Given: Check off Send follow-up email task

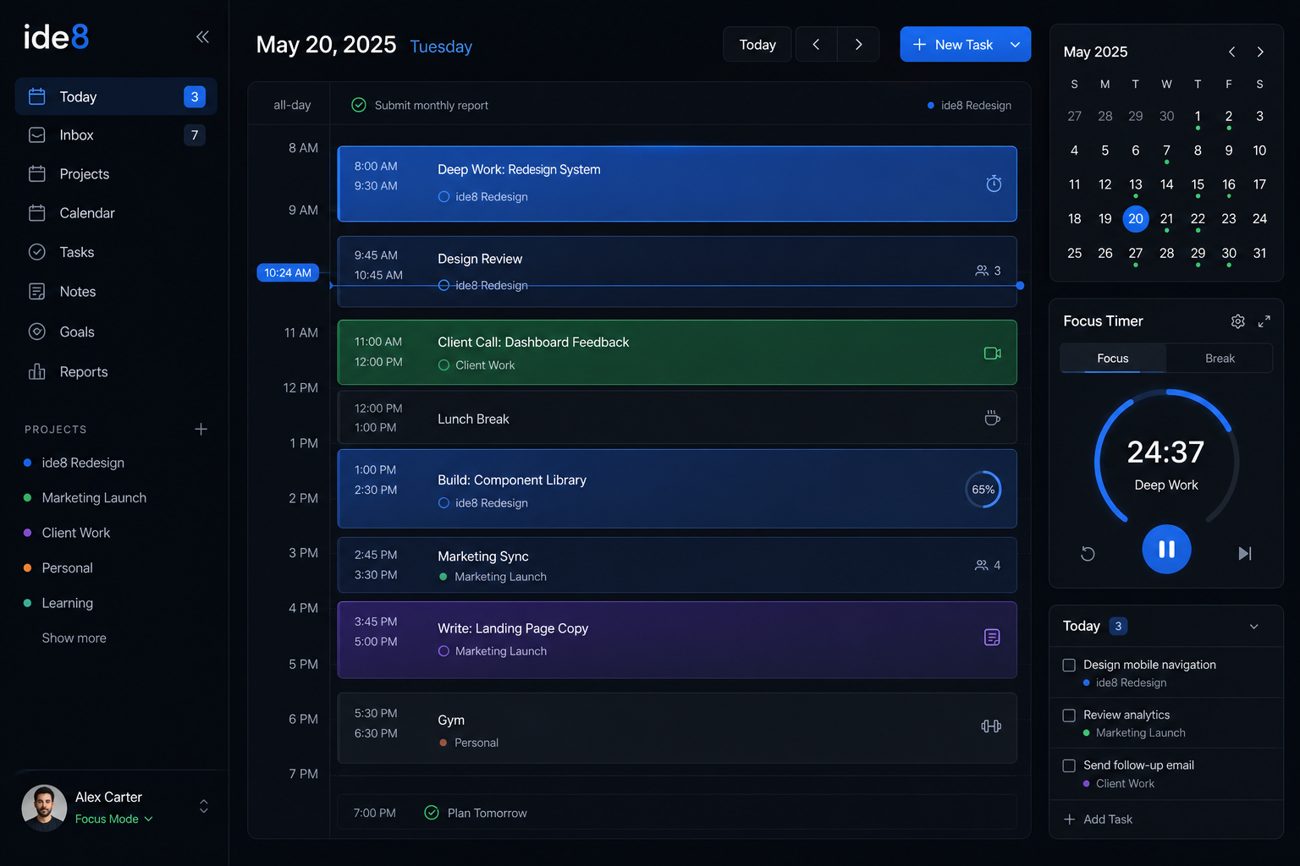Looking at the screenshot, I should (x=1069, y=766).
